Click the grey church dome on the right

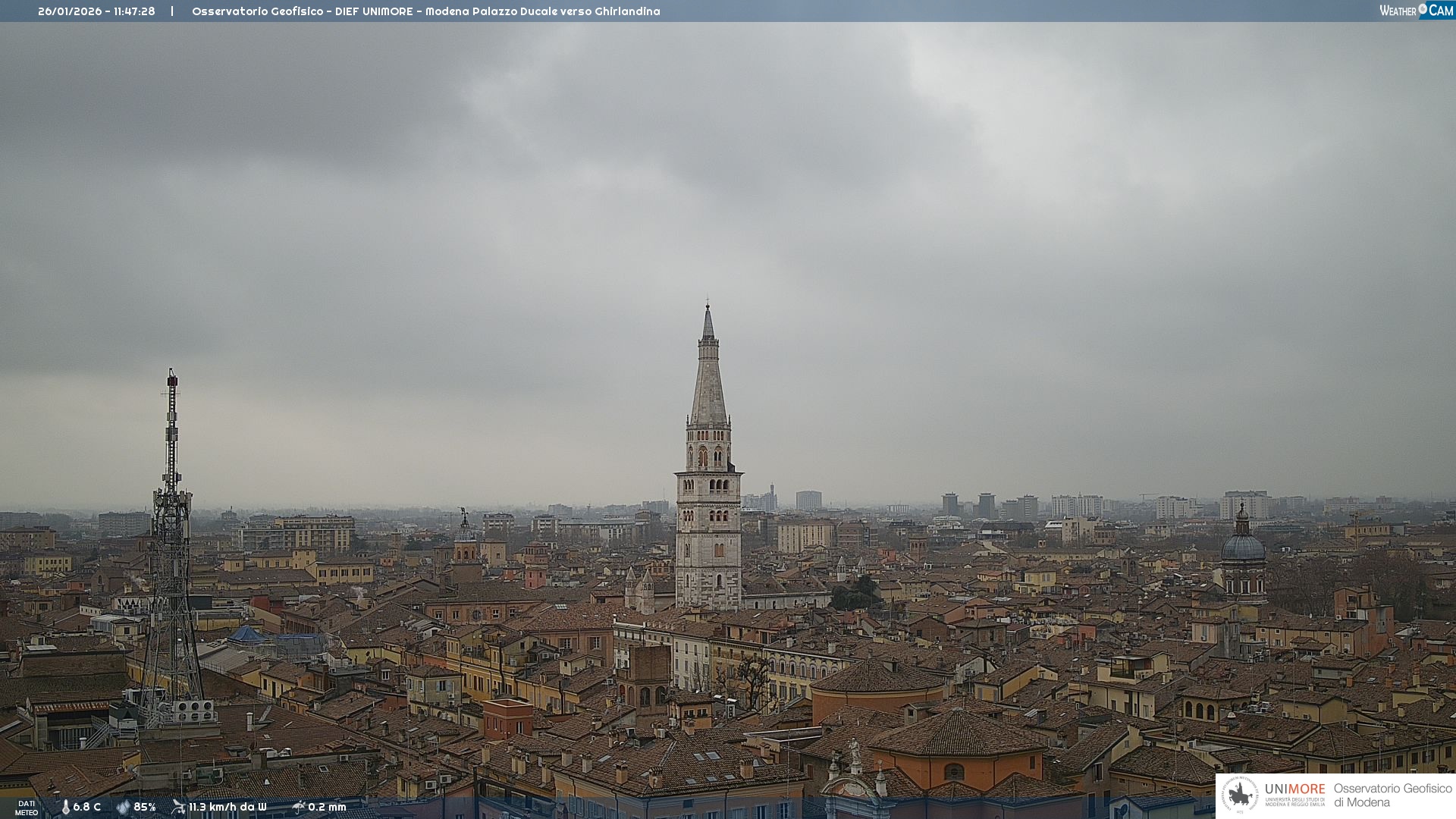coord(1243,546)
